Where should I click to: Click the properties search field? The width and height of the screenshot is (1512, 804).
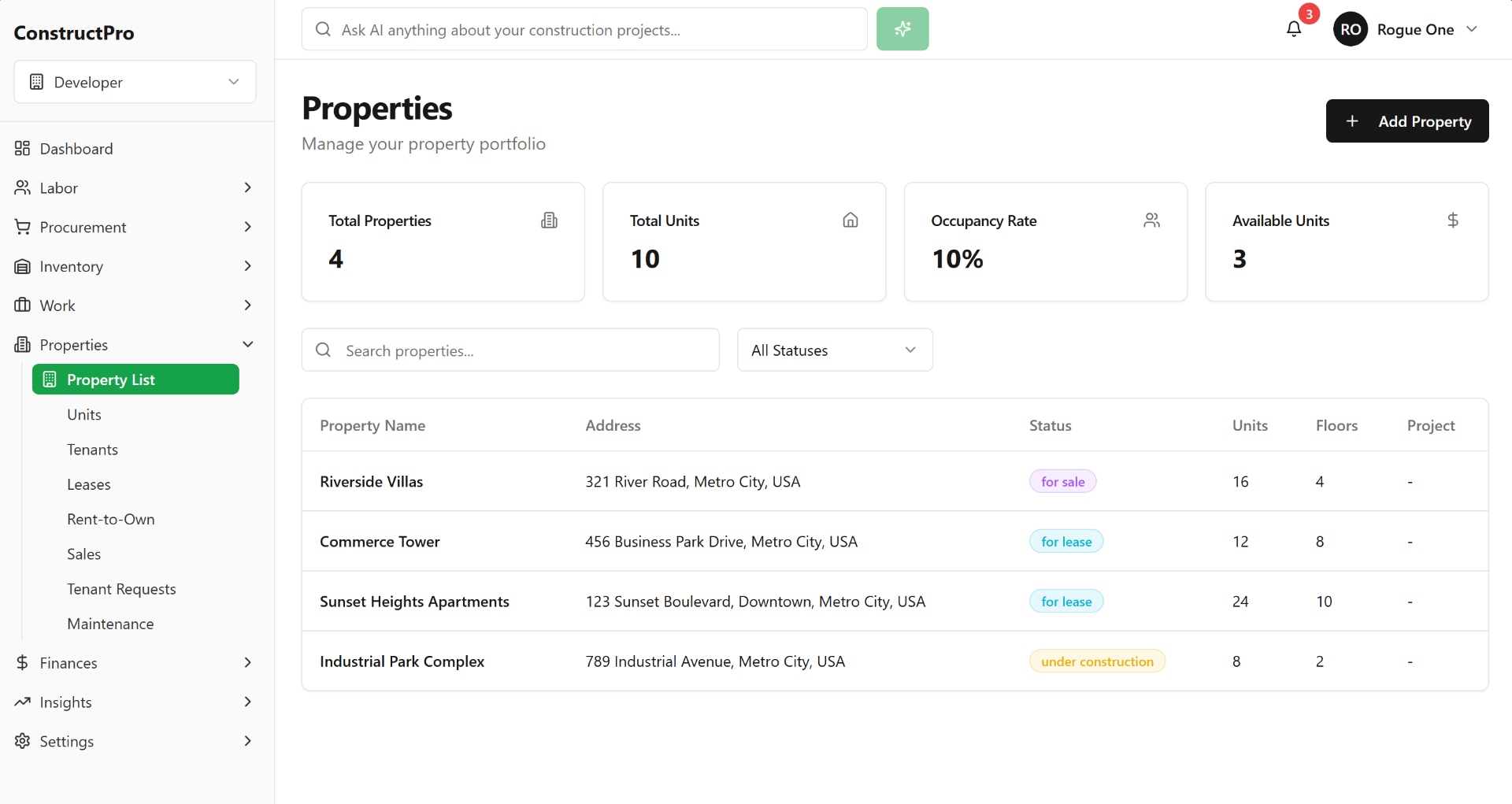point(510,350)
